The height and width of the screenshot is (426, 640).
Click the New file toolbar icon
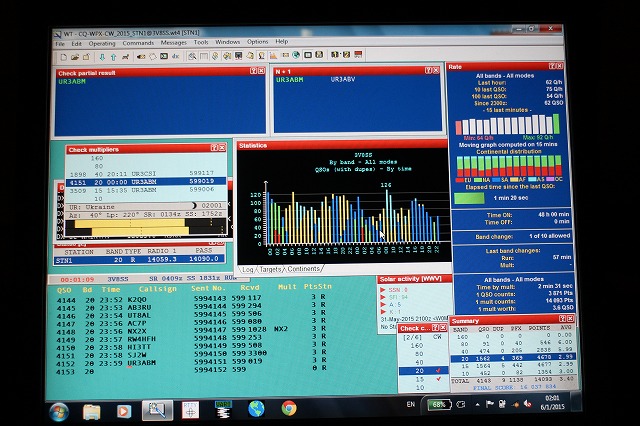pyautogui.click(x=64, y=57)
